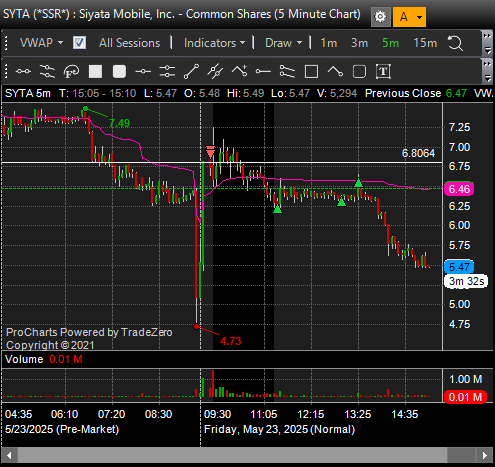Open the Draw menu
Screen dimensions: 495x467
coord(283,43)
